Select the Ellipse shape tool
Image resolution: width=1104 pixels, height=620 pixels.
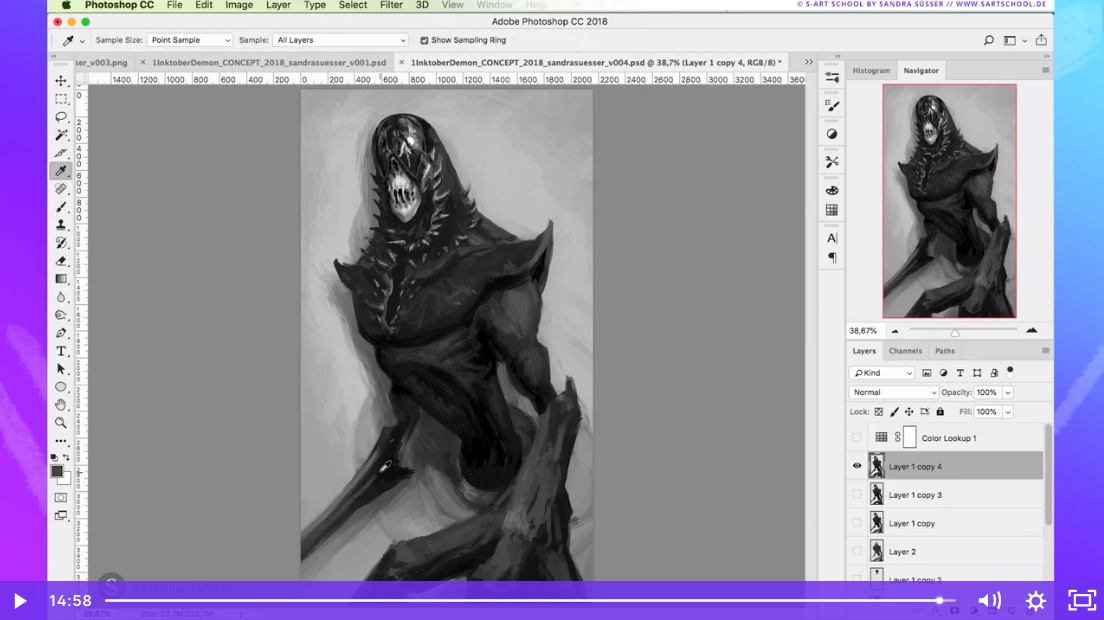(61, 387)
